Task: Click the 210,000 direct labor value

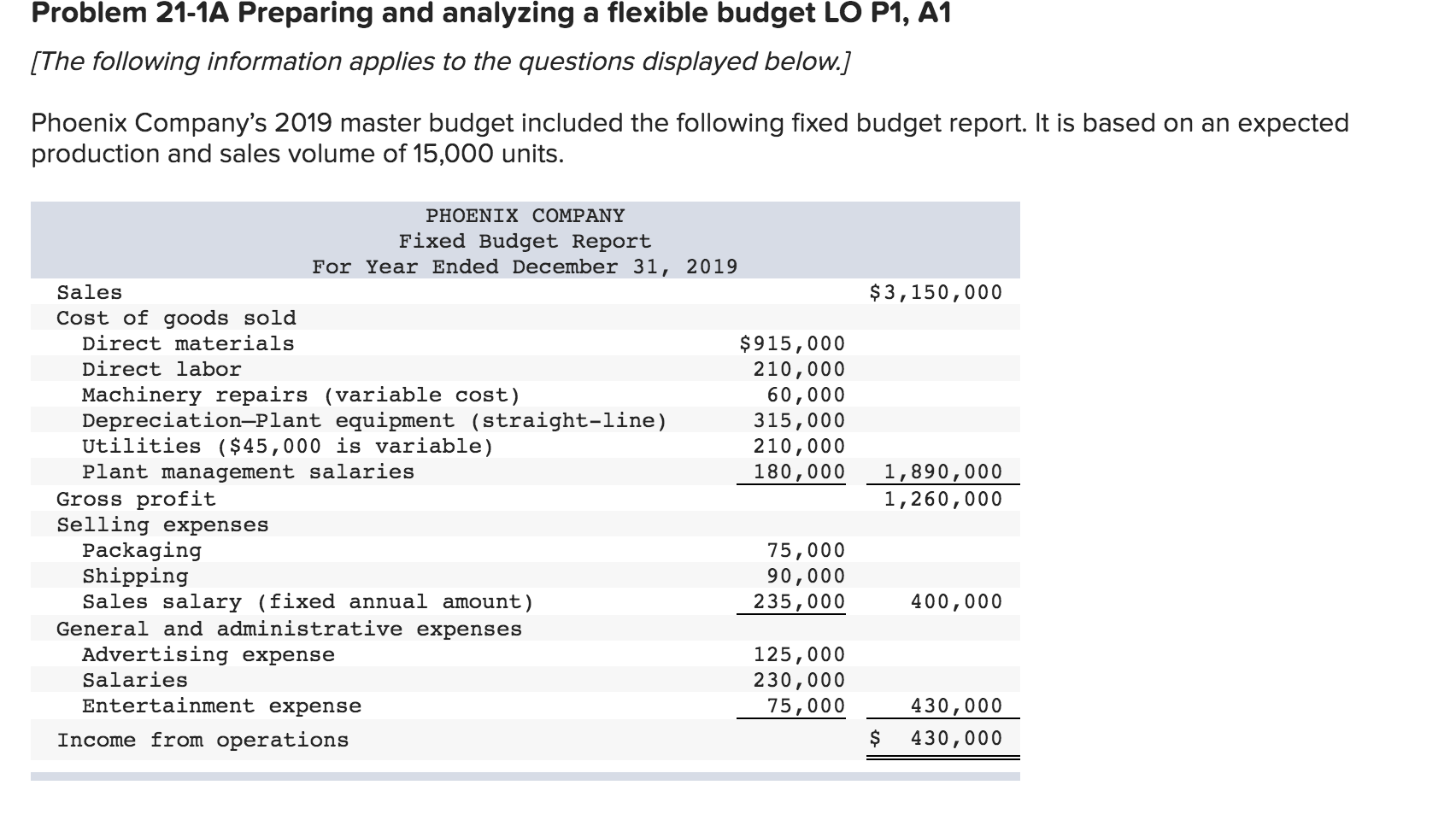Action: tap(799, 370)
